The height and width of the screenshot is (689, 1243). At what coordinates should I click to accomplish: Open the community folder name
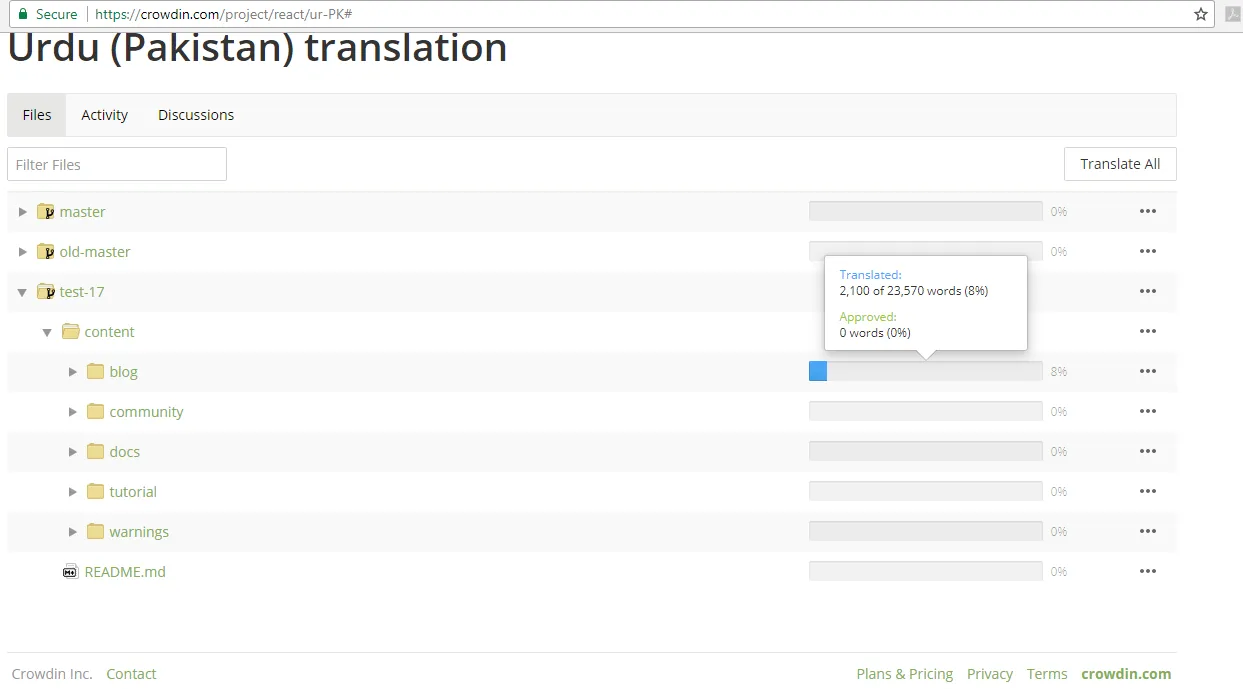pyautogui.click(x=146, y=412)
